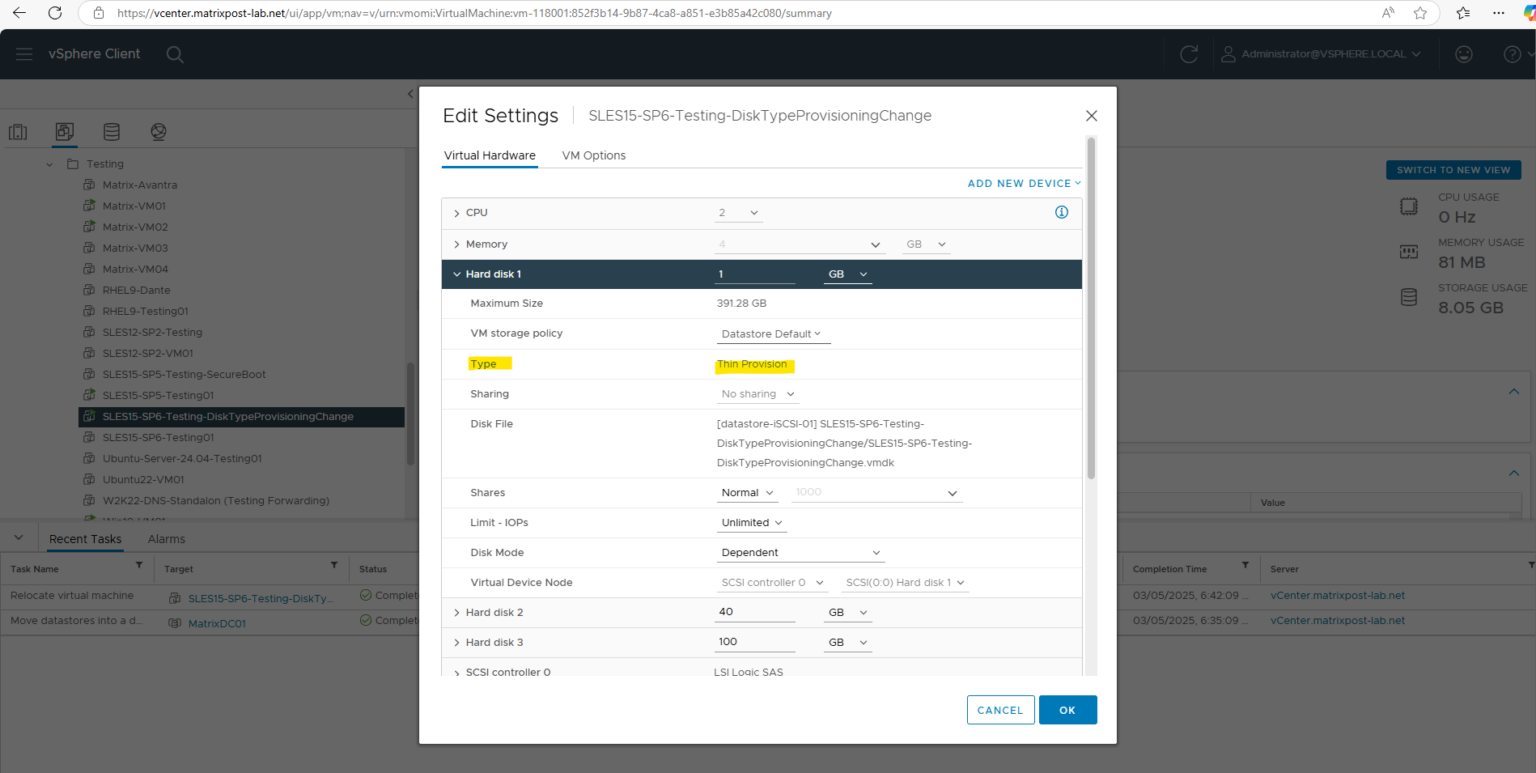This screenshot has height=773, width=1536.
Task: Expand the Hard disk 2 section
Action: 456,612
